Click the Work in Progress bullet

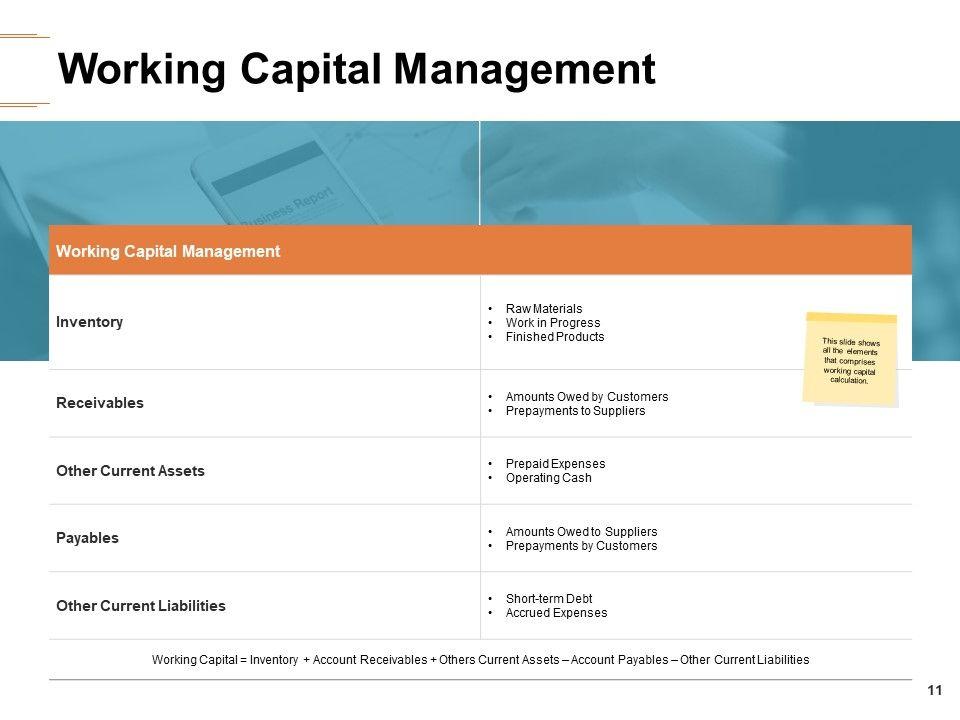553,323
